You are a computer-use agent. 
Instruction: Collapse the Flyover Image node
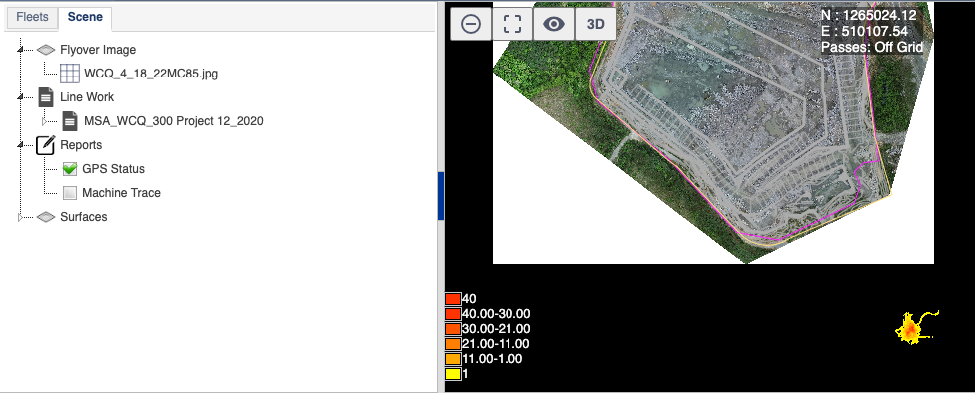click(21, 49)
